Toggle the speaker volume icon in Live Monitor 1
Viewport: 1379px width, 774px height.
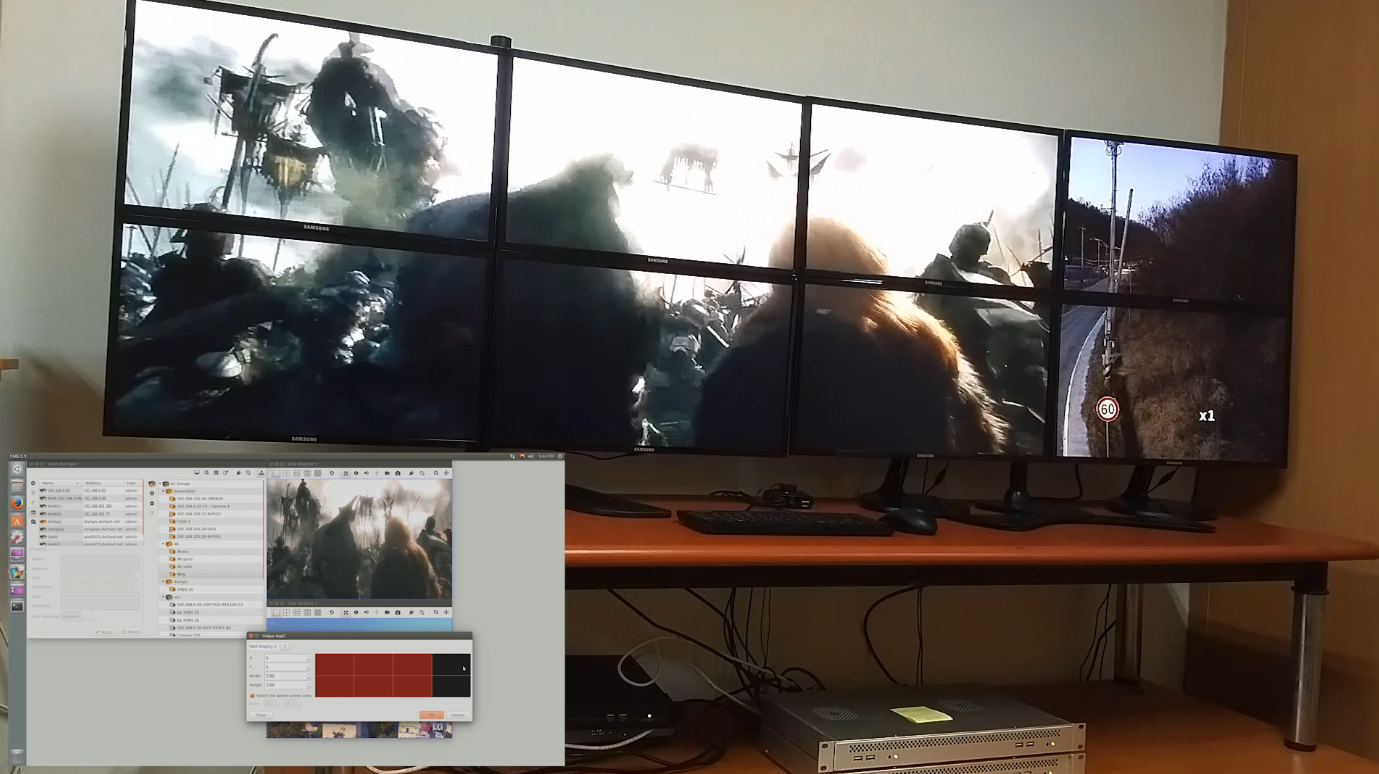366,473
